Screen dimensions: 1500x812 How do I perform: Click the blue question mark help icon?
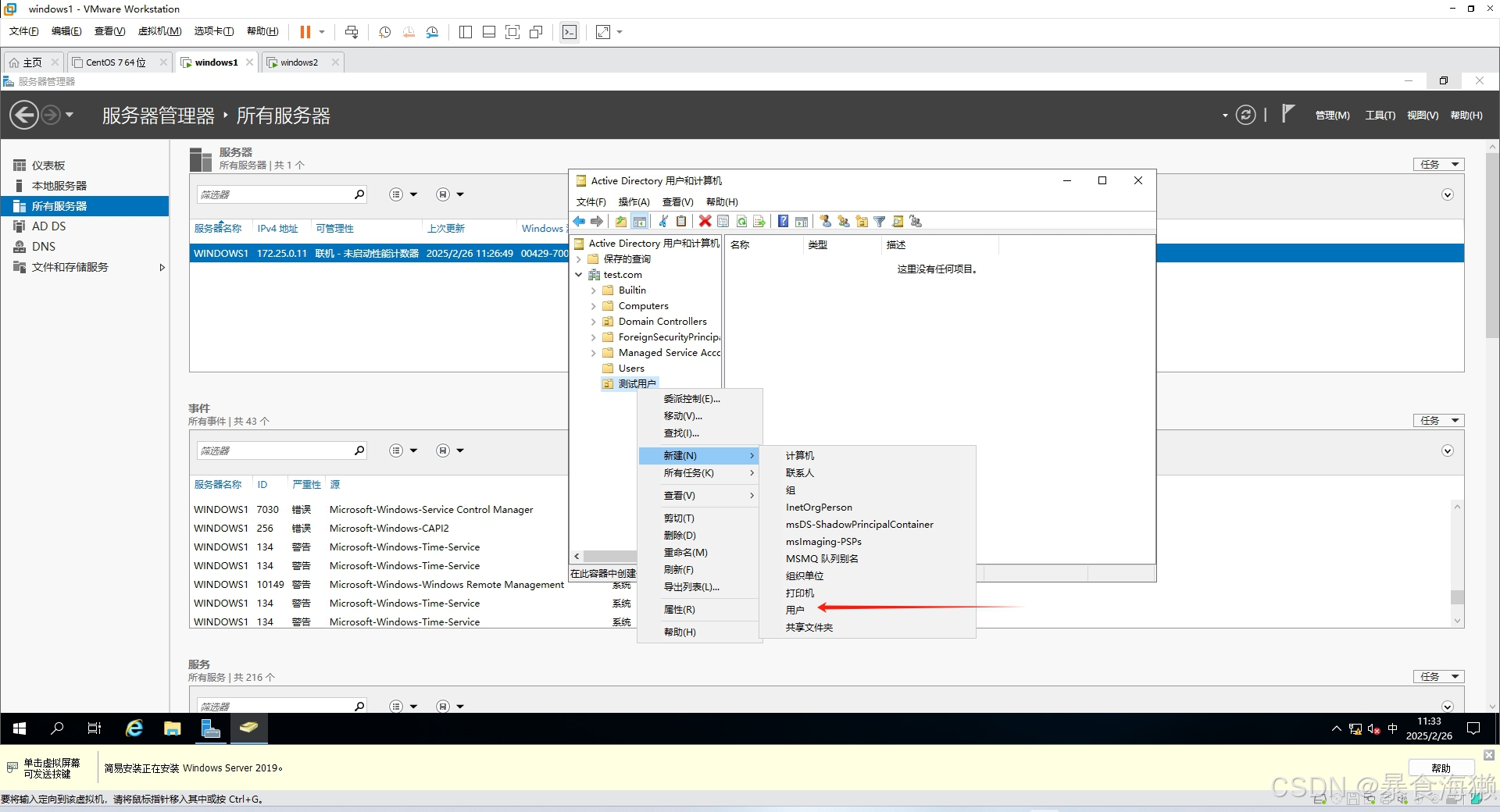(x=783, y=222)
